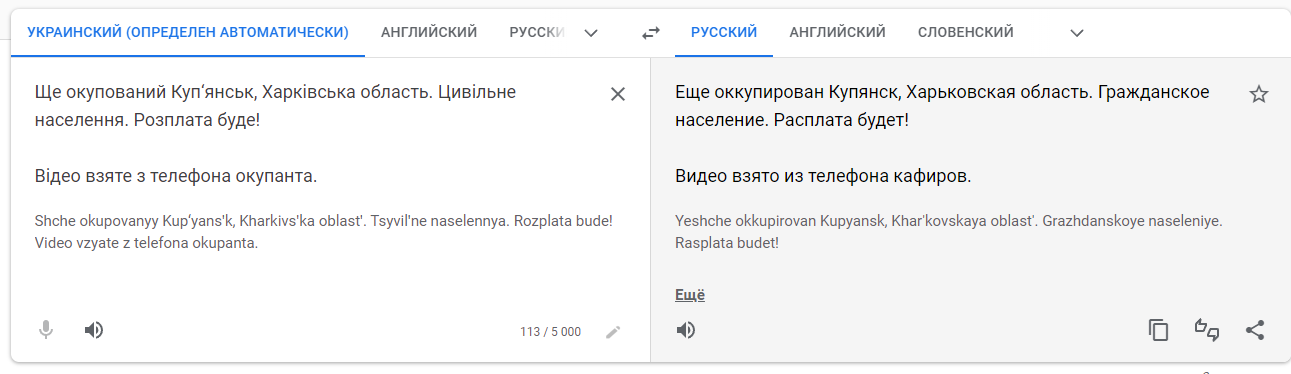The width and height of the screenshot is (1291, 374).
Task: Click the Ещё link under the translation
Action: [x=690, y=295]
